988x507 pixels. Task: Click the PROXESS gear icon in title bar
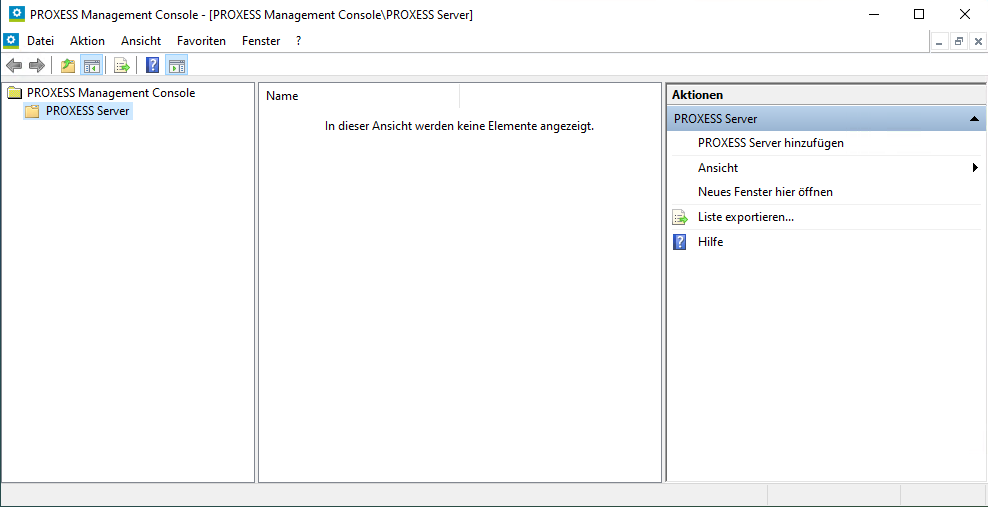[x=16, y=14]
